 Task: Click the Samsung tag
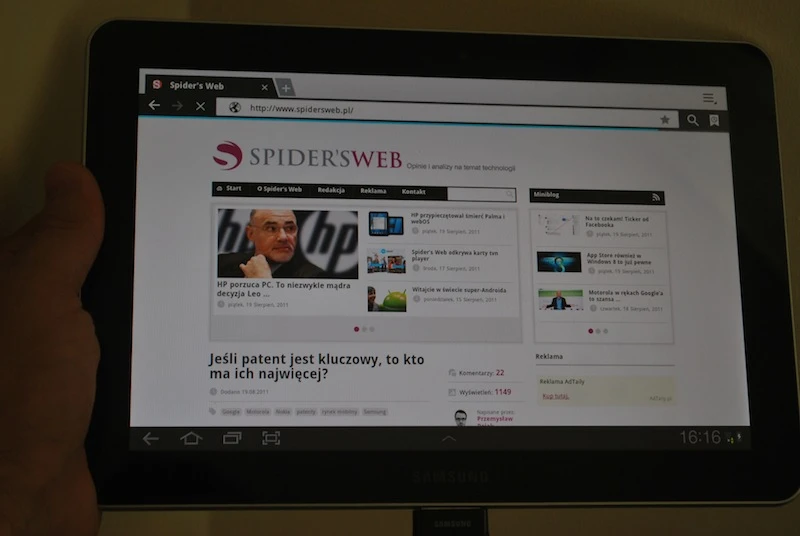[x=374, y=412]
